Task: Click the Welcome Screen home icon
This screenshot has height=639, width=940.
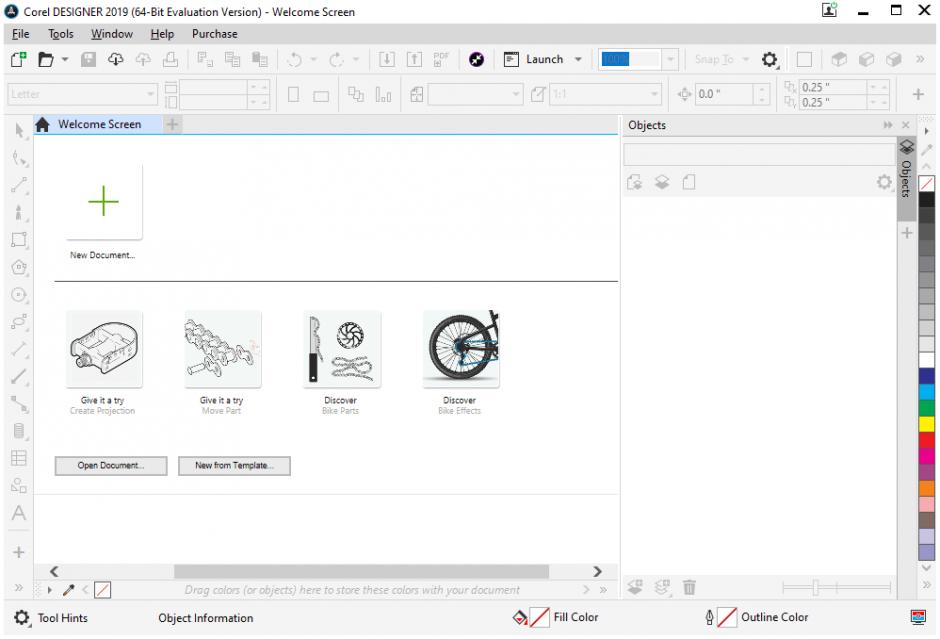Action: (43, 125)
